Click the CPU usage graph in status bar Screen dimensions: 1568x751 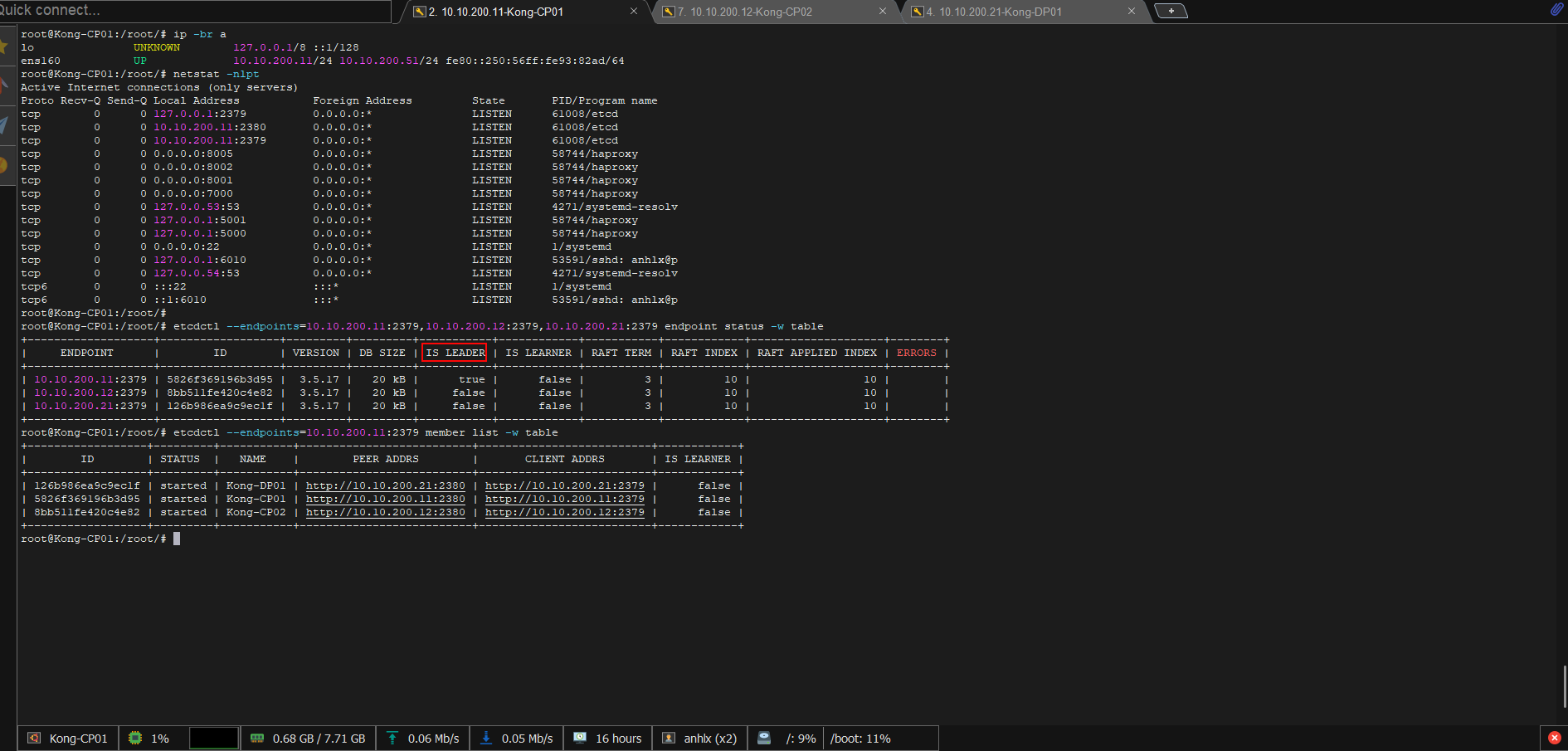pyautogui.click(x=214, y=738)
